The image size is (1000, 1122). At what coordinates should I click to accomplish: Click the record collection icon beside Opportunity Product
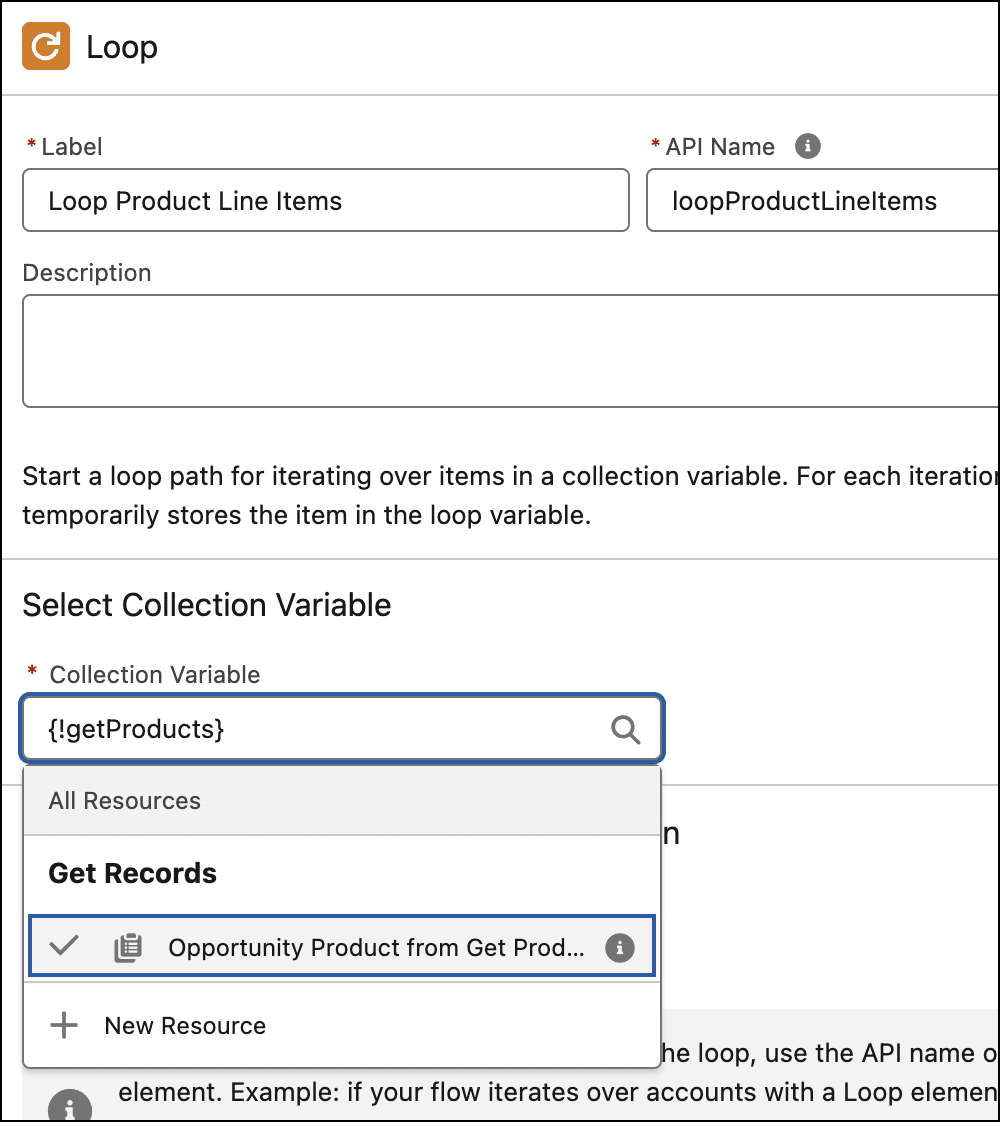(128, 947)
